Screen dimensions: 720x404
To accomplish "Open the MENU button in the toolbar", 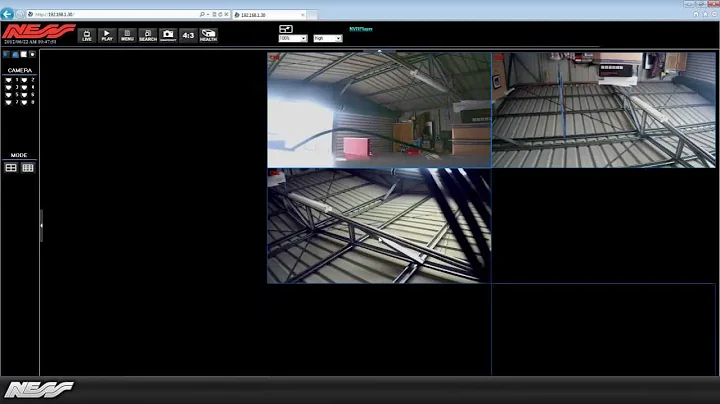I will point(127,35).
